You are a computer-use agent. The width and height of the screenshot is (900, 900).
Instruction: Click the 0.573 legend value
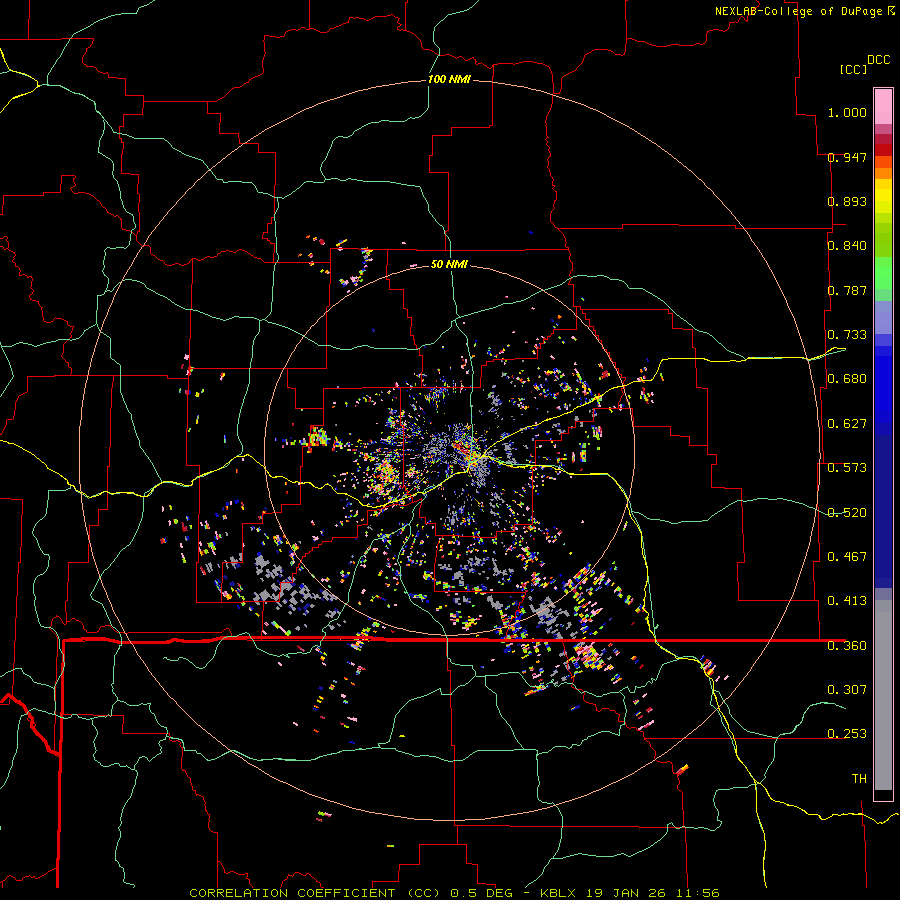pos(847,468)
